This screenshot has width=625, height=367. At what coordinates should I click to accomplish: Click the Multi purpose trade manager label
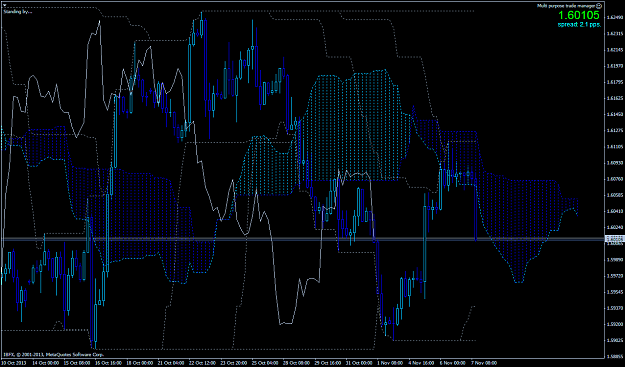[x=566, y=6]
